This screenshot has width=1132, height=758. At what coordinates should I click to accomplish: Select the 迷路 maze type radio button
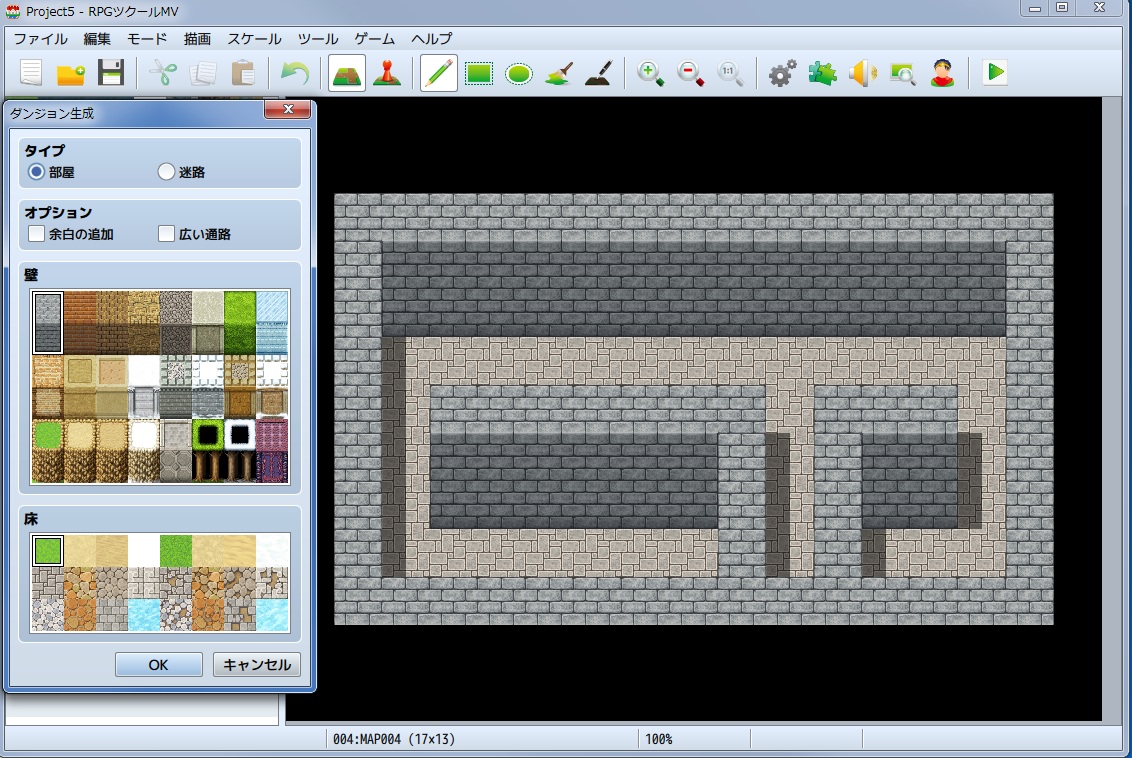pos(166,172)
